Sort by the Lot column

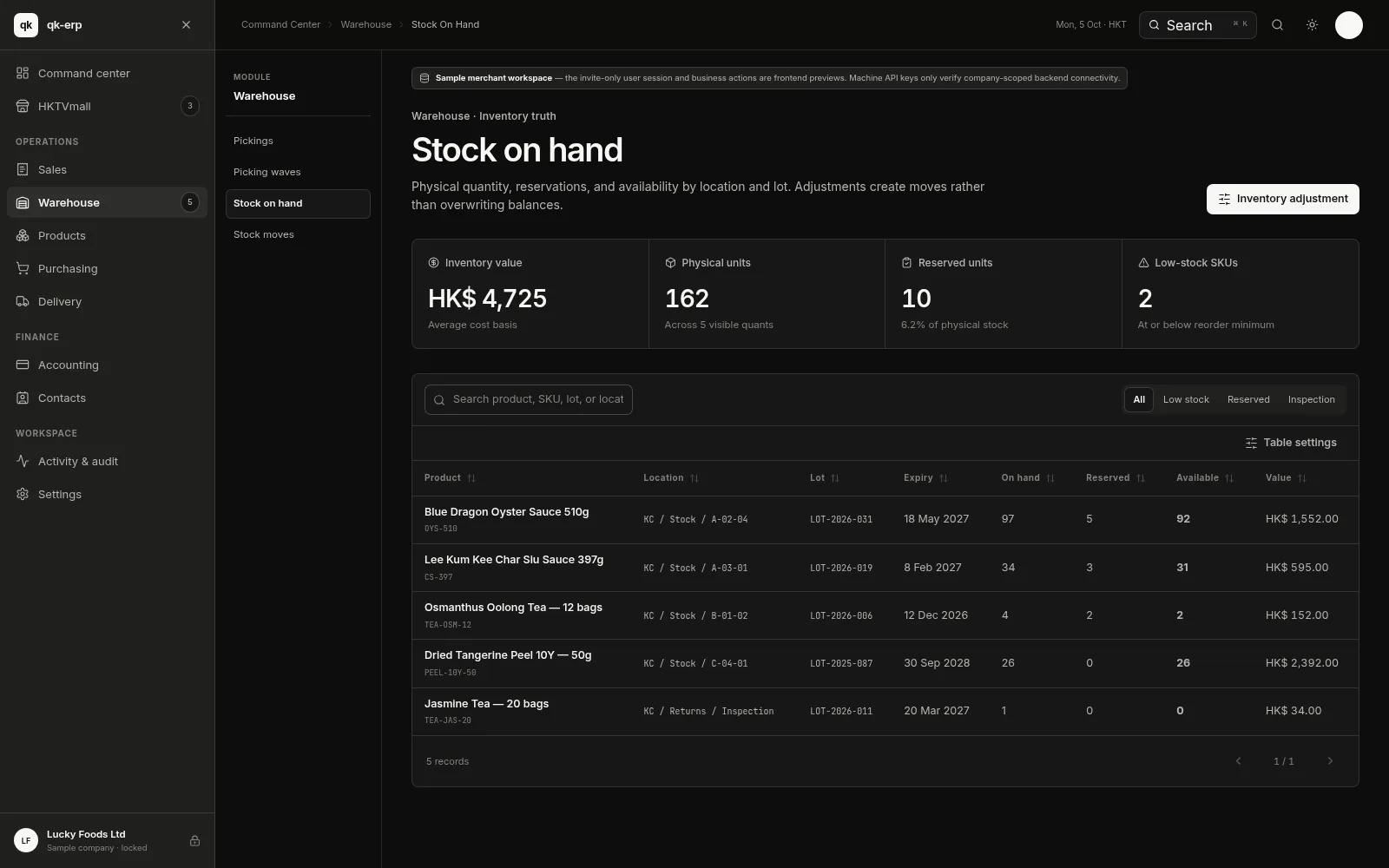pos(825,478)
